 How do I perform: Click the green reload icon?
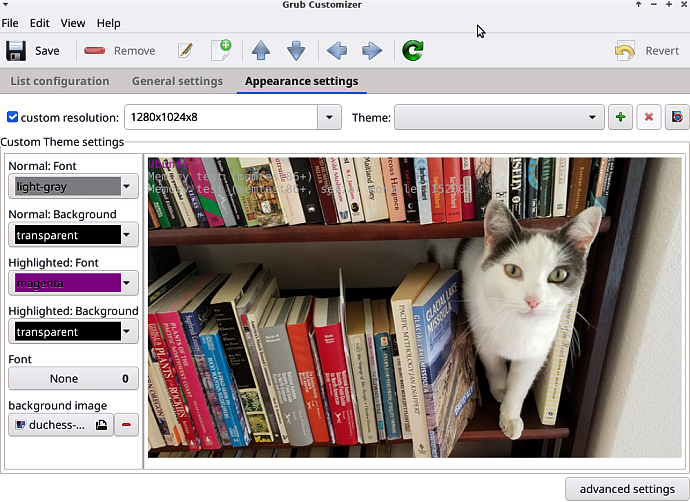pyautogui.click(x=413, y=51)
